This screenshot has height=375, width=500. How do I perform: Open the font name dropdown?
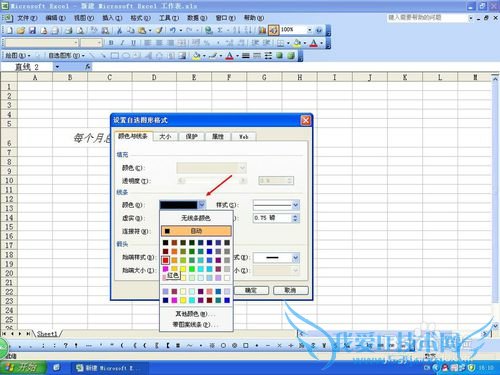76,43
